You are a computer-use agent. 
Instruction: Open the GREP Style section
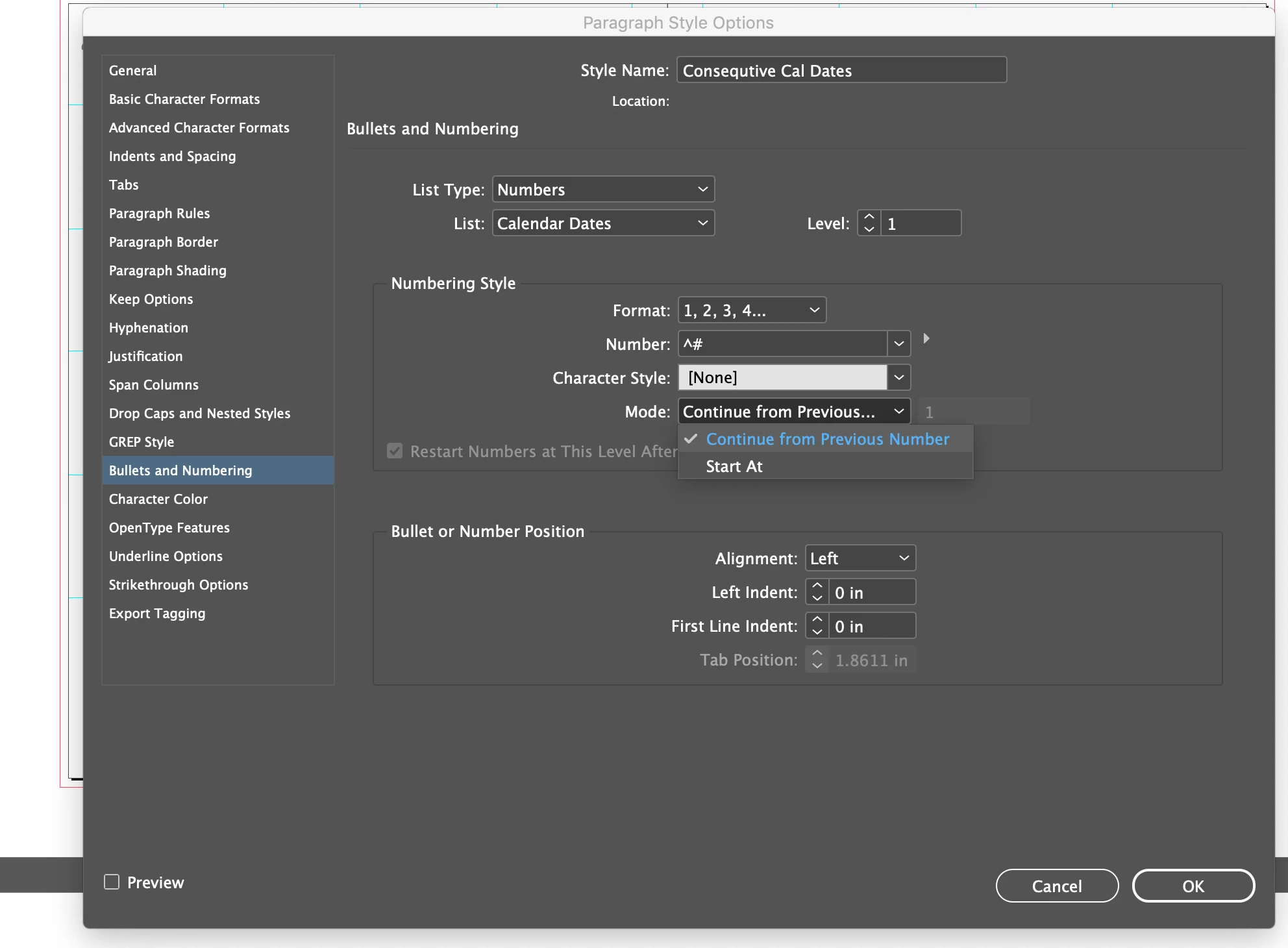(142, 442)
